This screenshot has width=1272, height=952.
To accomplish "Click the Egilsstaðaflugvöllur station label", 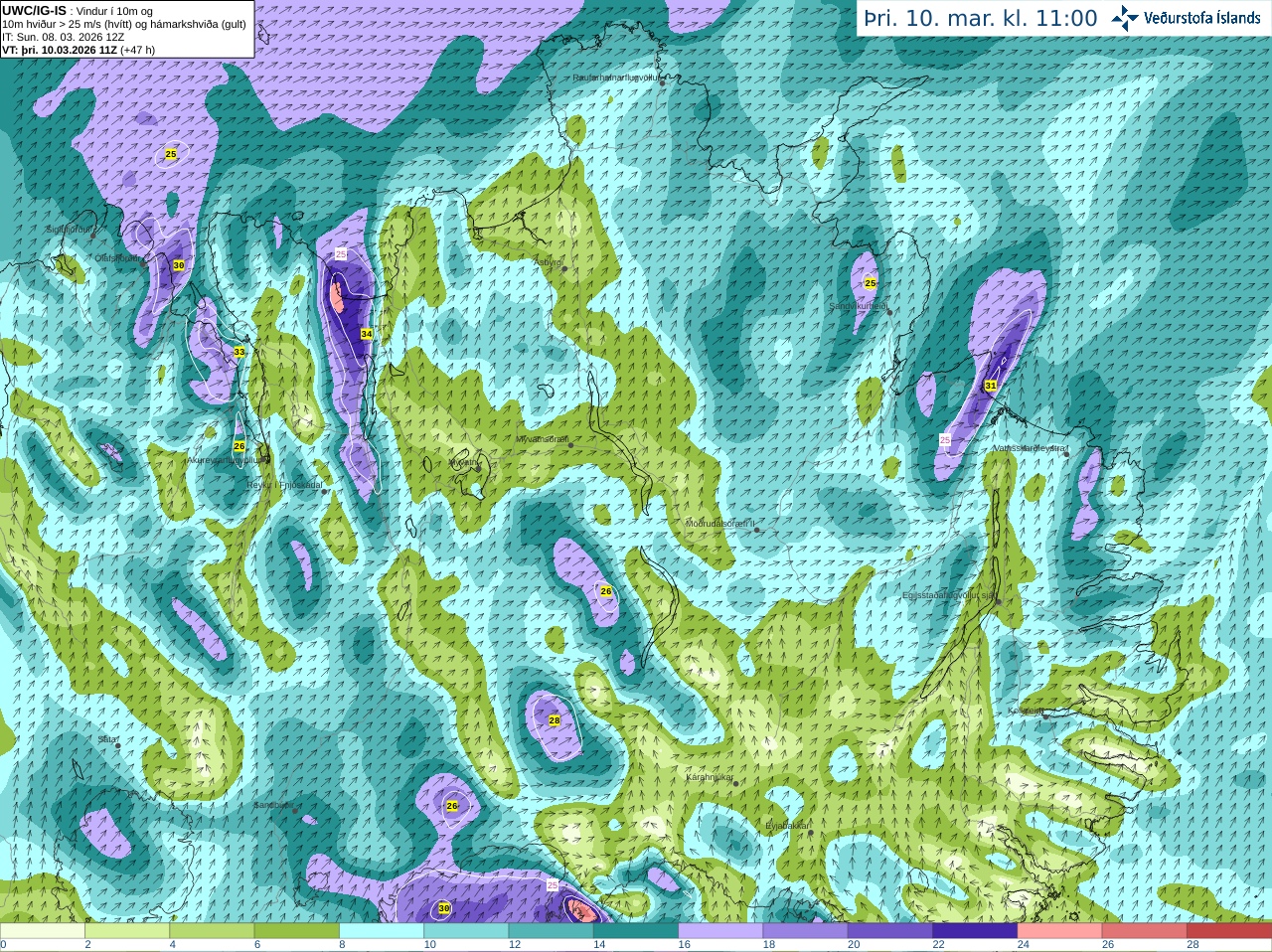I will point(948,595).
